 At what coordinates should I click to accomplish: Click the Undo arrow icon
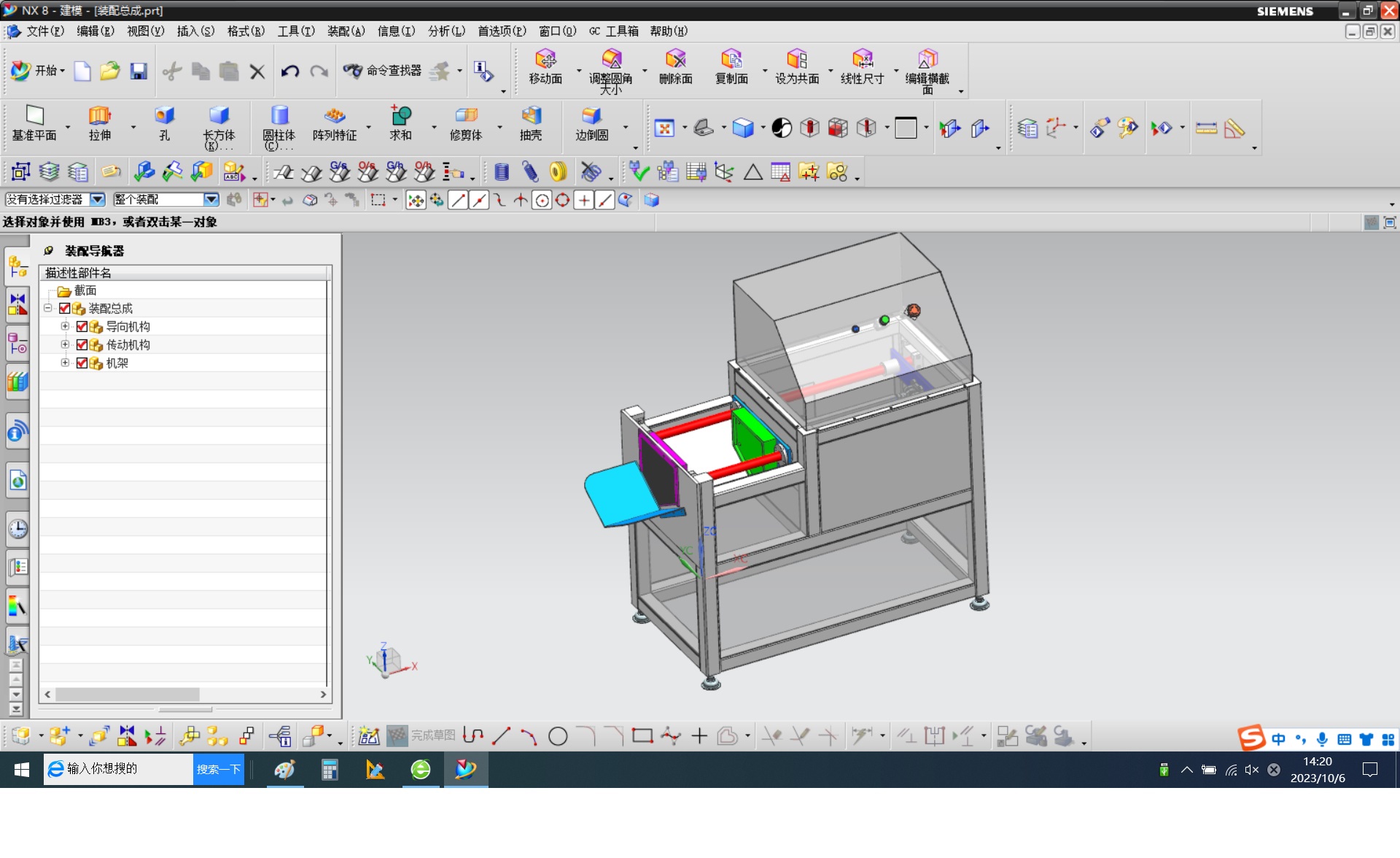pyautogui.click(x=290, y=71)
